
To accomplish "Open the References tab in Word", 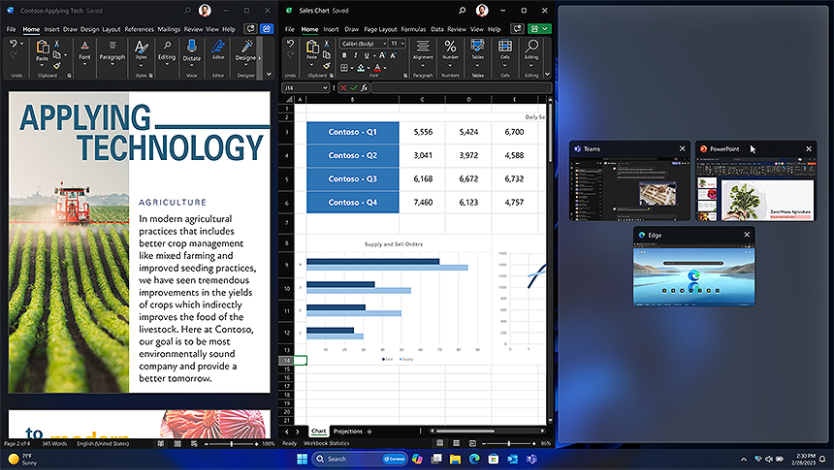I will [x=139, y=29].
